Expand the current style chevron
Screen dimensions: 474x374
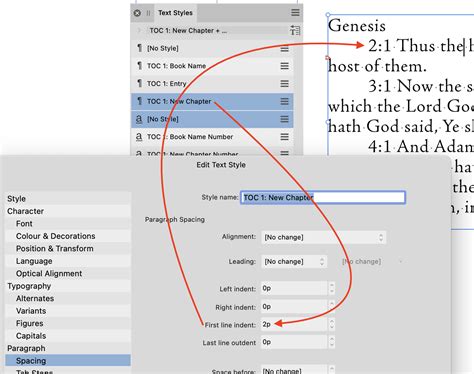139,30
